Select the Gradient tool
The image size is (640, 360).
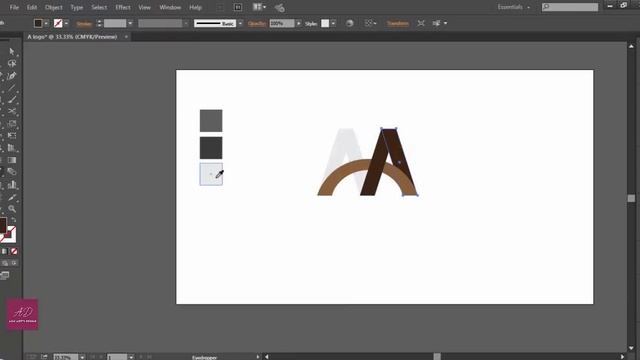pos(12,160)
